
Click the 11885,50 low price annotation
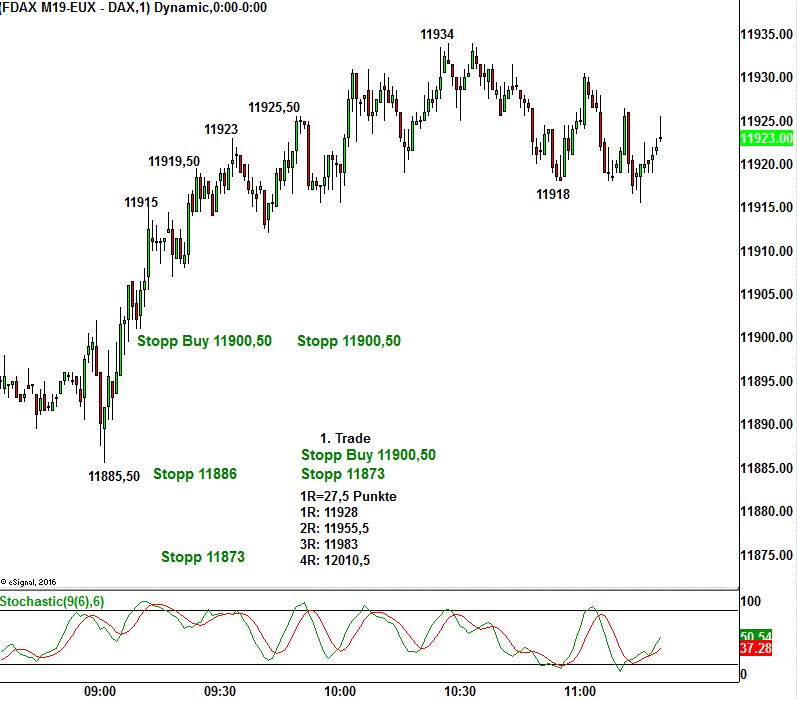114,476
